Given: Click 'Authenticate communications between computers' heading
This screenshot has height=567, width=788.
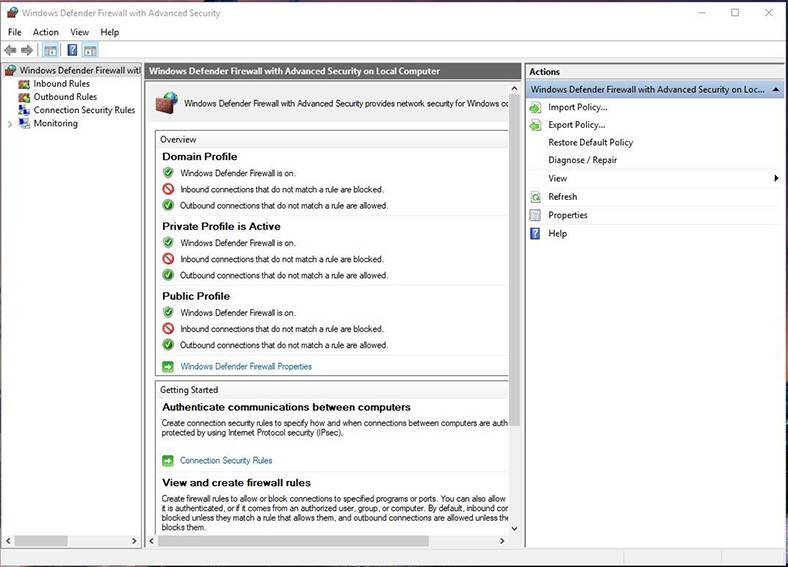Looking at the screenshot, I should point(286,408).
